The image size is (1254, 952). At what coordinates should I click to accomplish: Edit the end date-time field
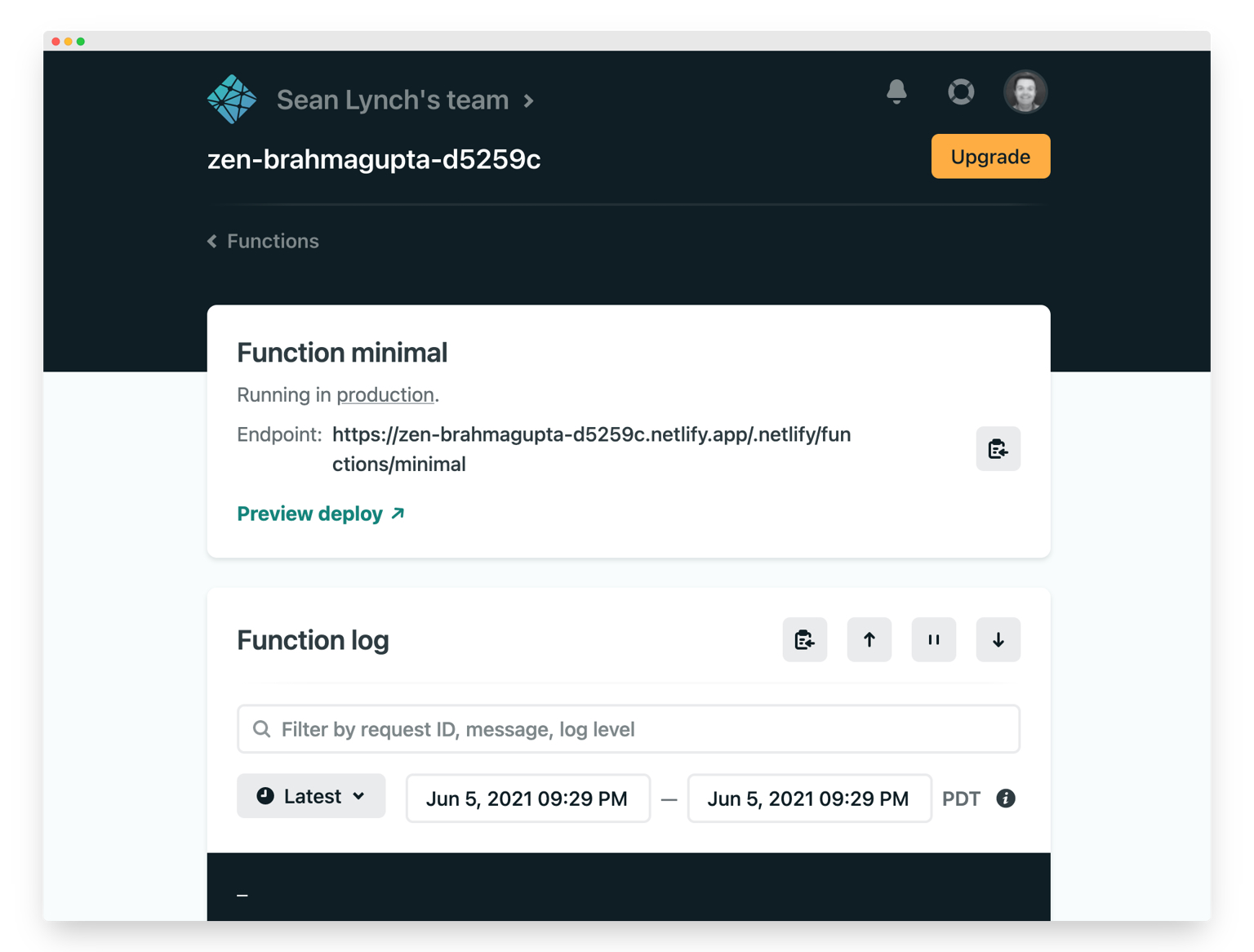point(808,799)
